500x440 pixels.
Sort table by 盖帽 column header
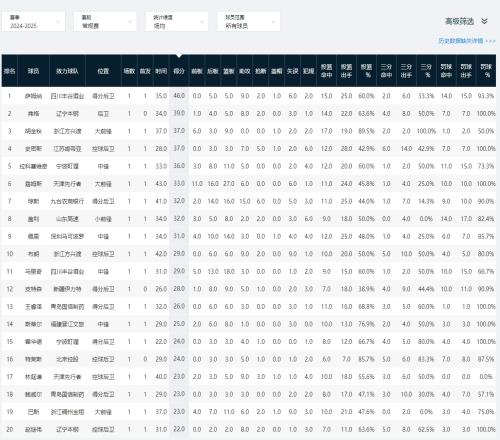point(277,71)
